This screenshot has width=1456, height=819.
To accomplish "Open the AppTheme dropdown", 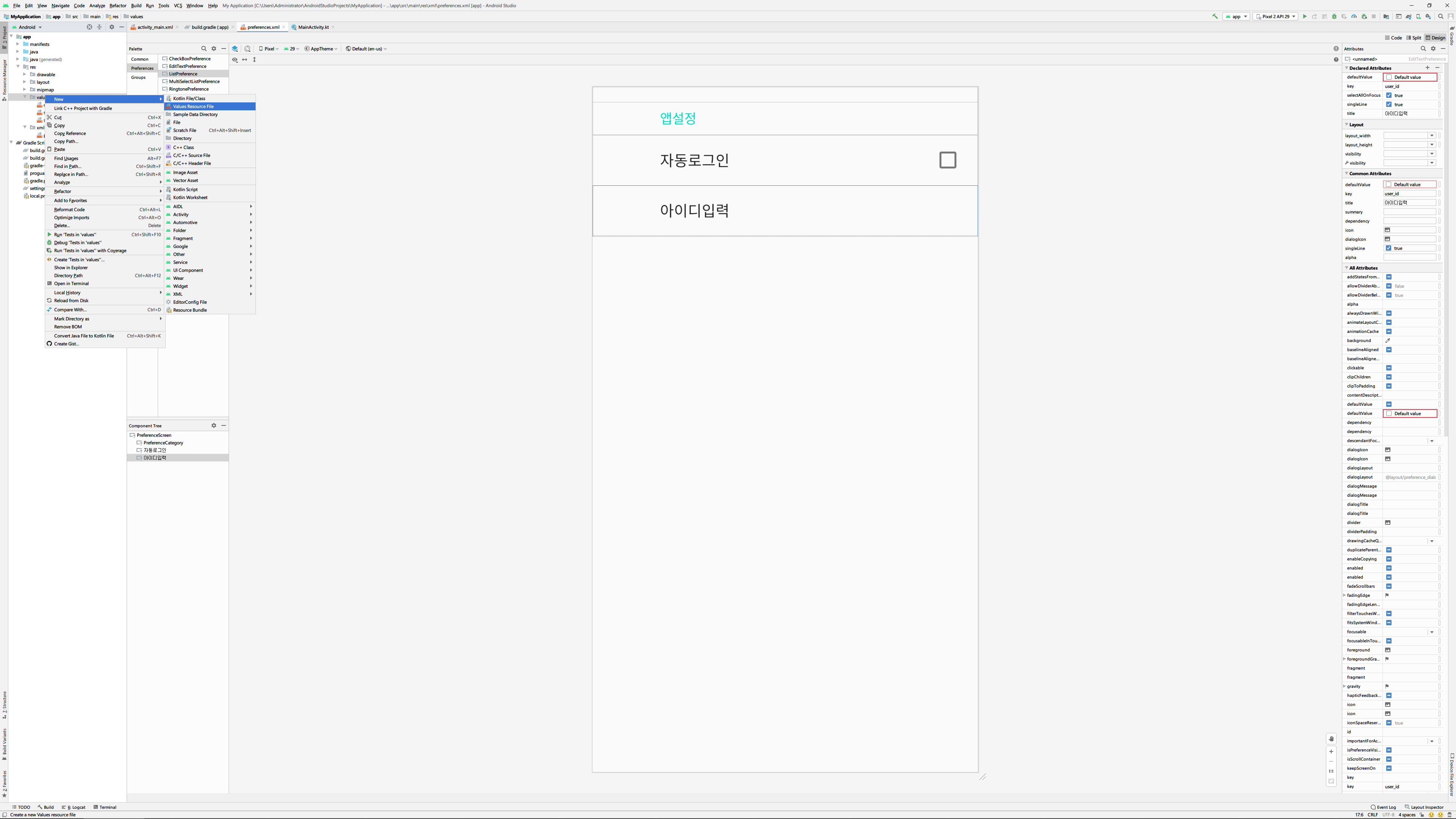I will click(321, 49).
